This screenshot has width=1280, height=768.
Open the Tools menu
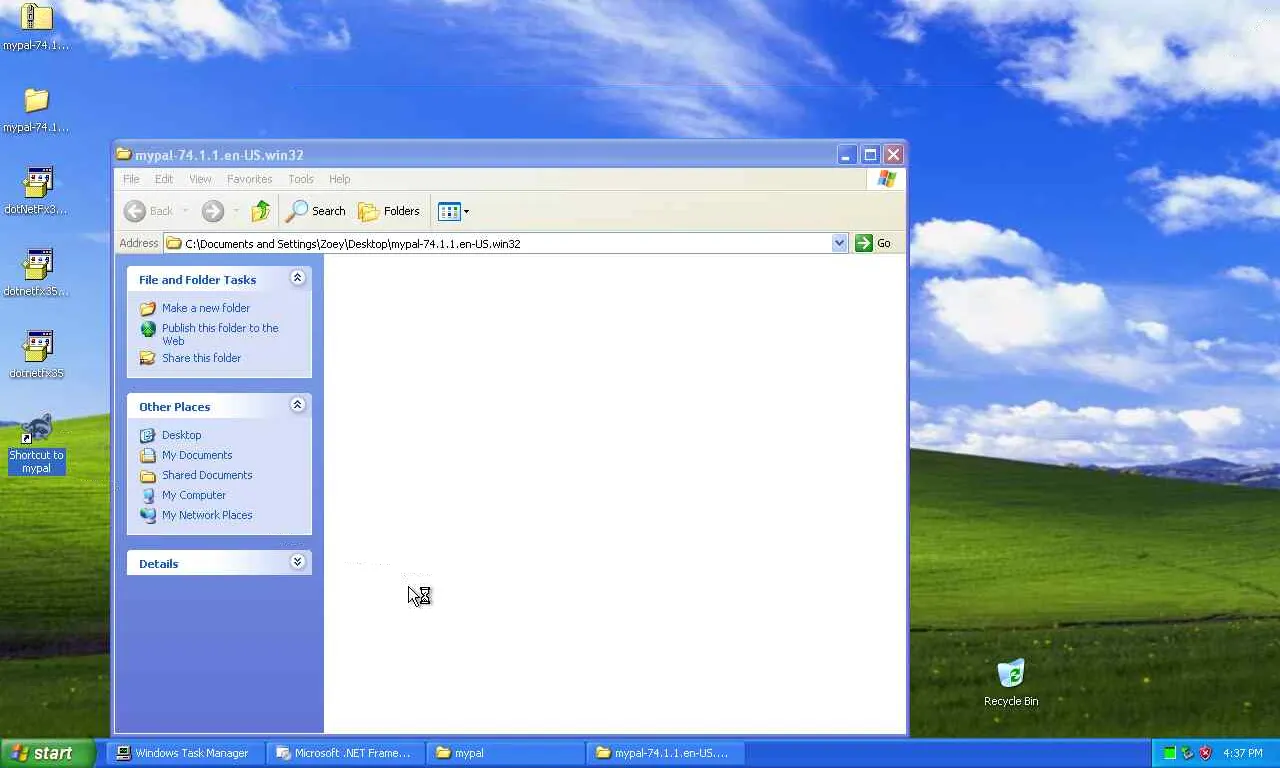point(301,179)
